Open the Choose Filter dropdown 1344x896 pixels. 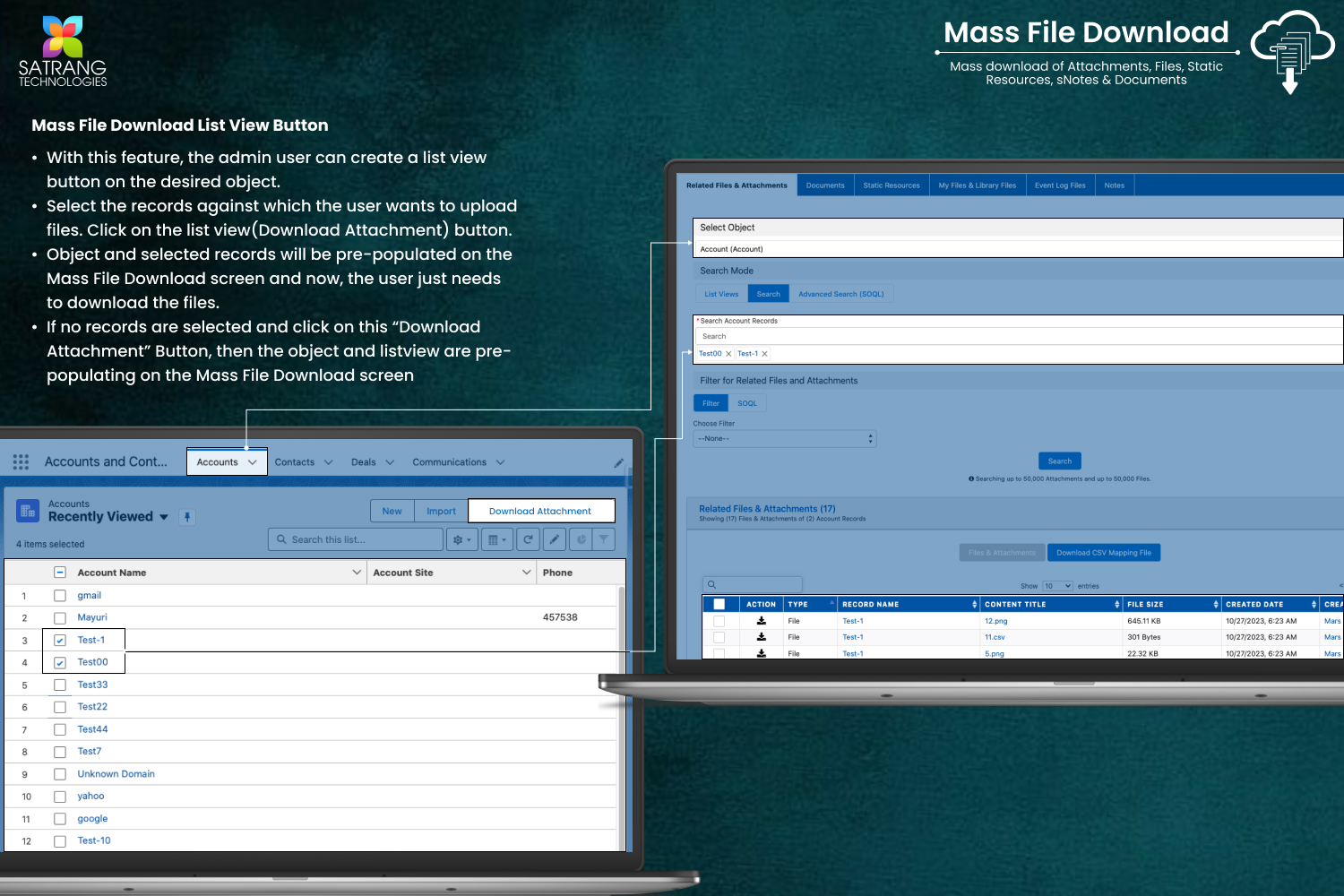784,439
